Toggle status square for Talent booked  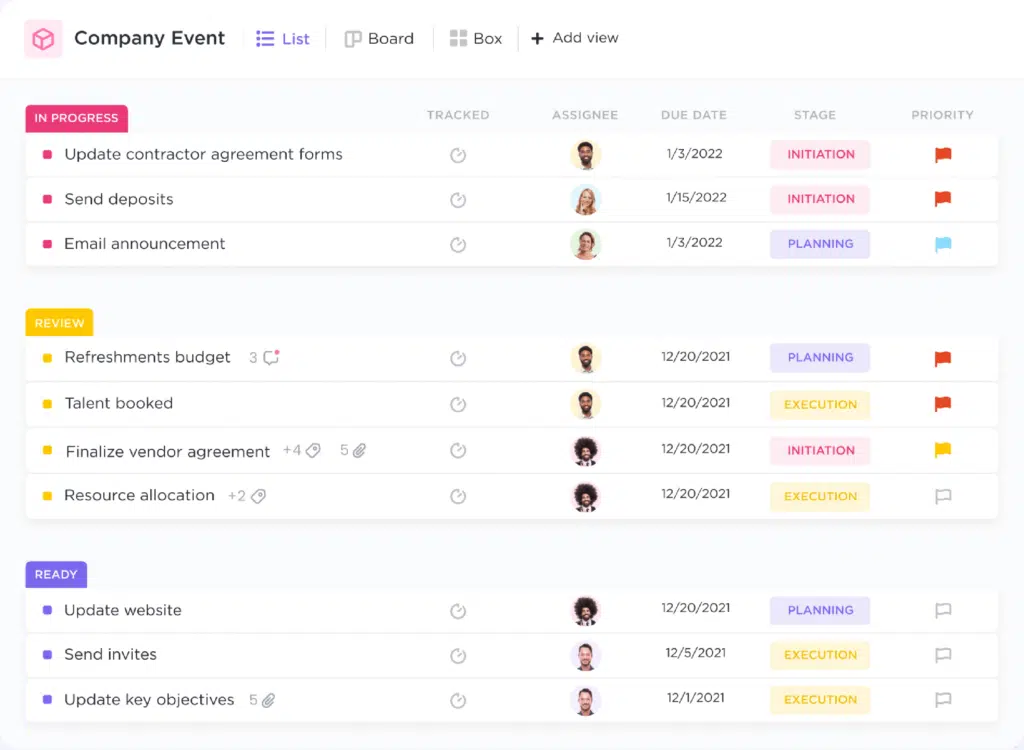47,404
